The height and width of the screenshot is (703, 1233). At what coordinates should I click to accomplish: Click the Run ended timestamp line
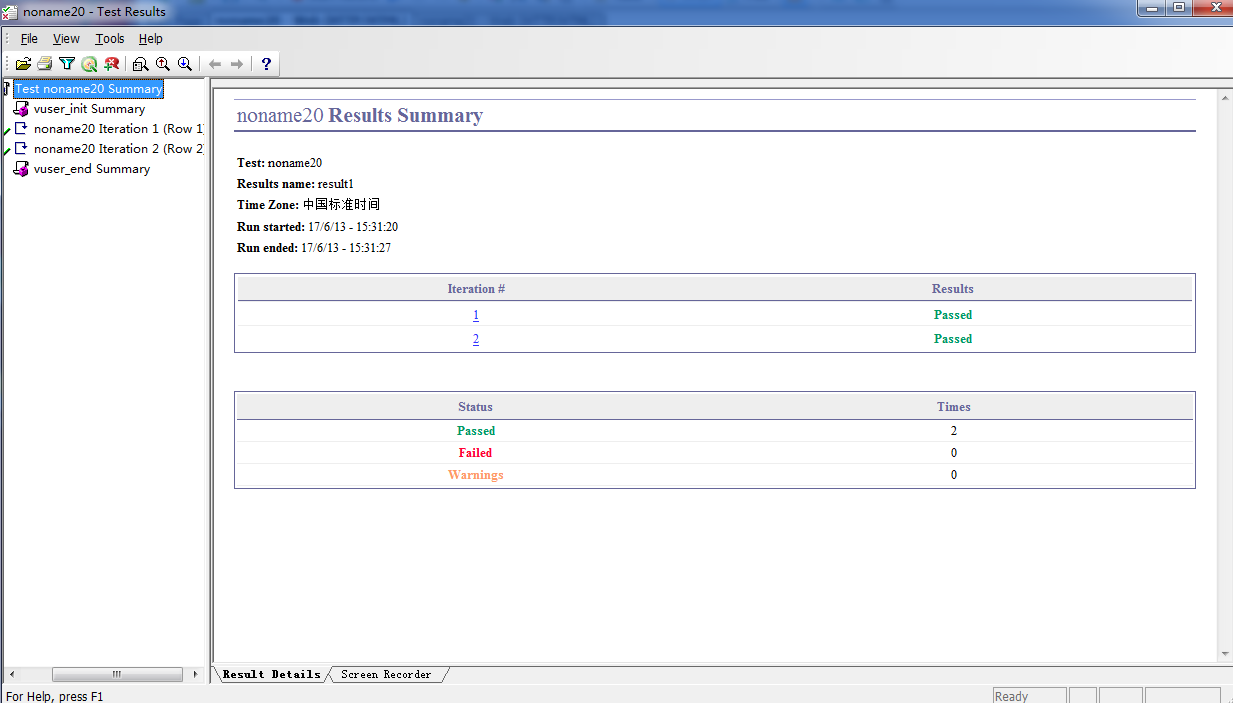click(x=314, y=248)
